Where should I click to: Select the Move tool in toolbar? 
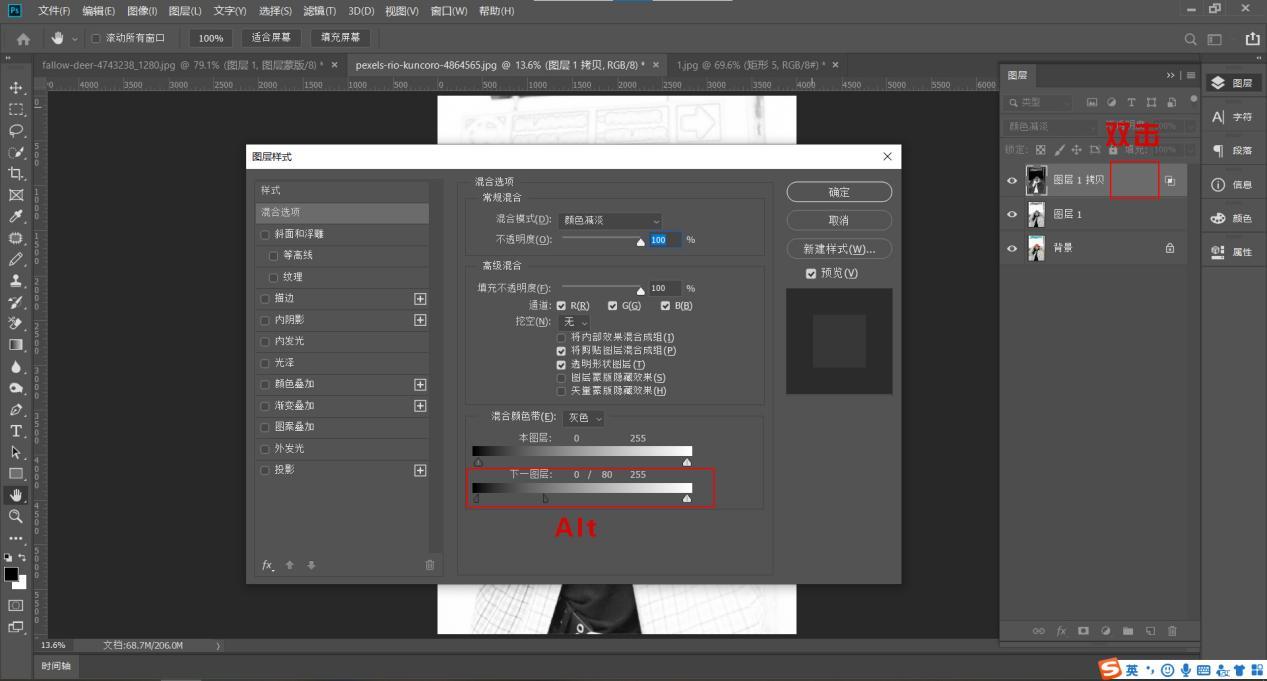point(16,88)
